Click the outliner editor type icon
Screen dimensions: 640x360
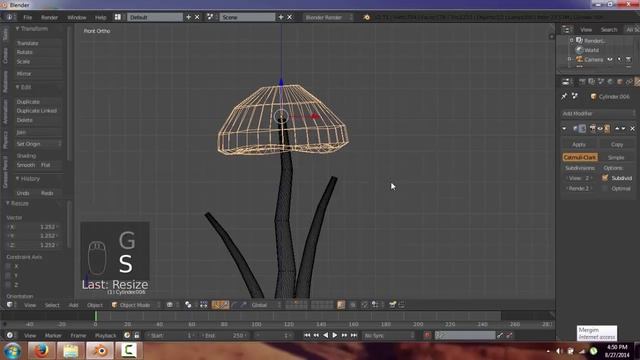click(567, 29)
